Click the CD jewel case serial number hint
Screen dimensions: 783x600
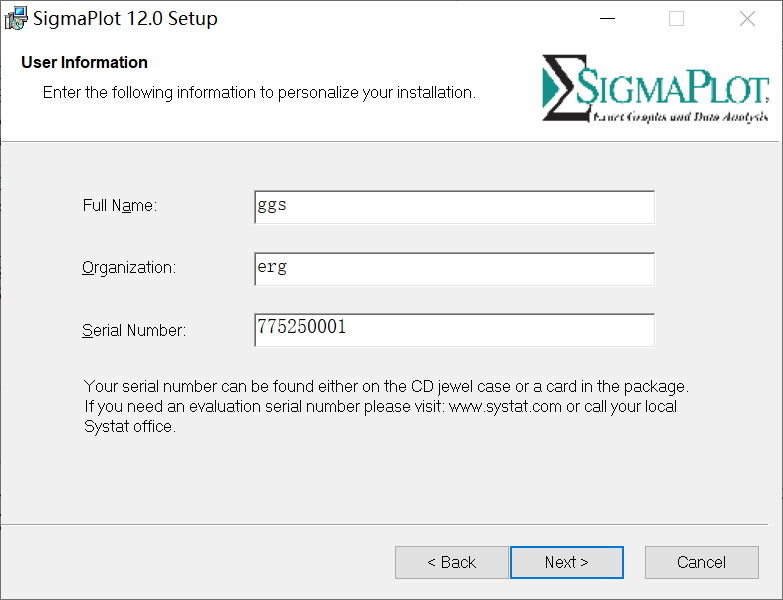pyautogui.click(x=386, y=386)
